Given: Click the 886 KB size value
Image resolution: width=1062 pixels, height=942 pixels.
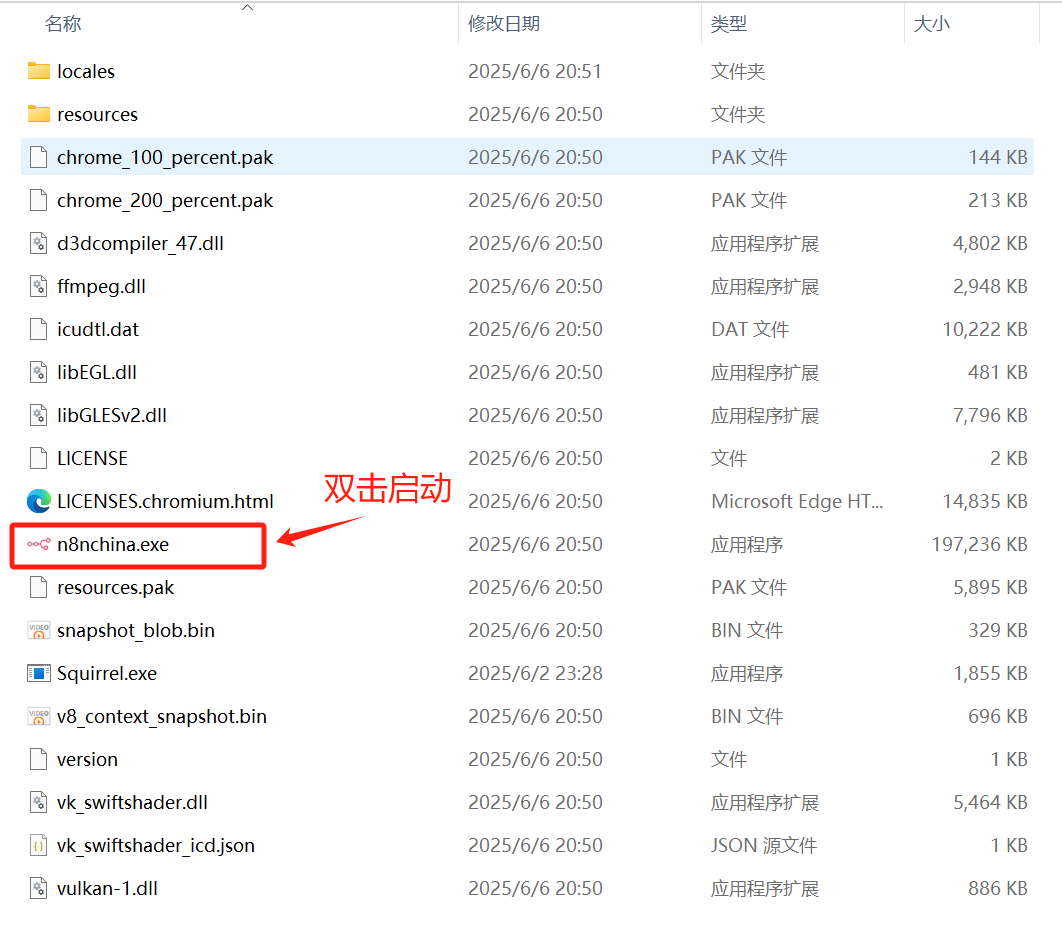Looking at the screenshot, I should (x=998, y=889).
